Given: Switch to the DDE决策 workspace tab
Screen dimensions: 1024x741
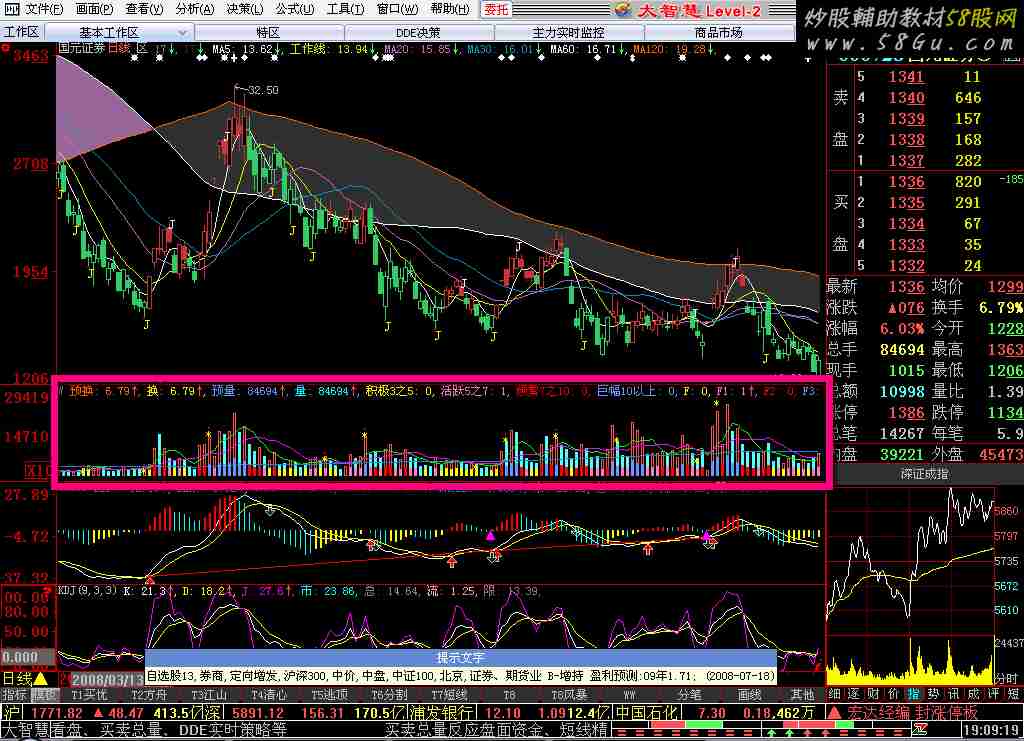Looking at the screenshot, I should pyautogui.click(x=418, y=32).
